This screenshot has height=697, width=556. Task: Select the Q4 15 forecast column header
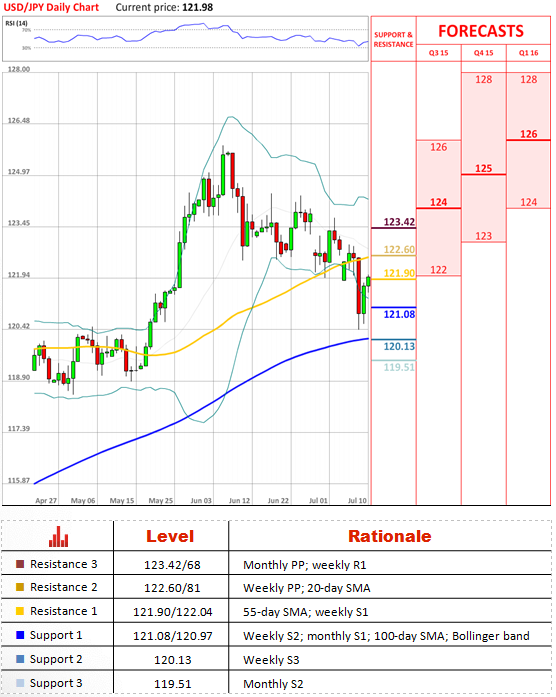point(484,53)
